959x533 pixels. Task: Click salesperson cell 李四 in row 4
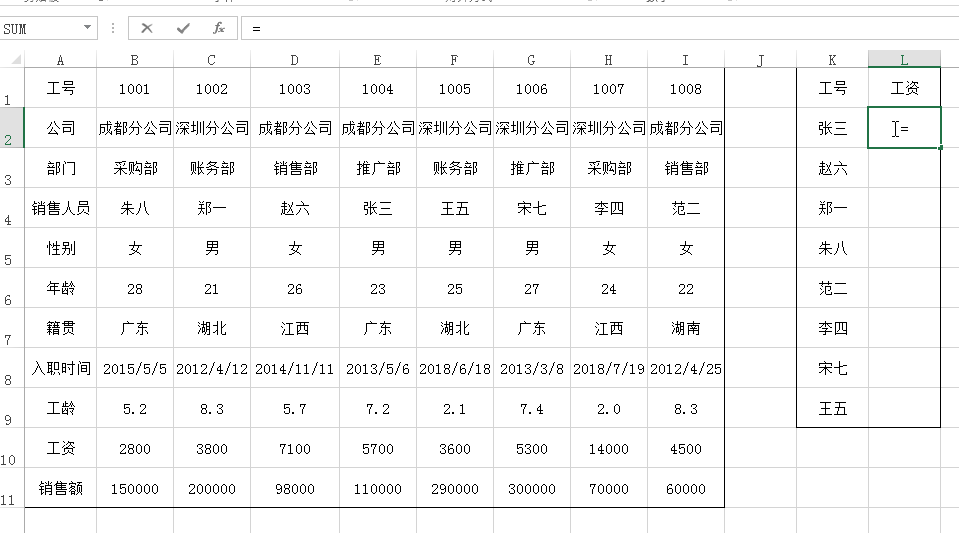tap(609, 208)
